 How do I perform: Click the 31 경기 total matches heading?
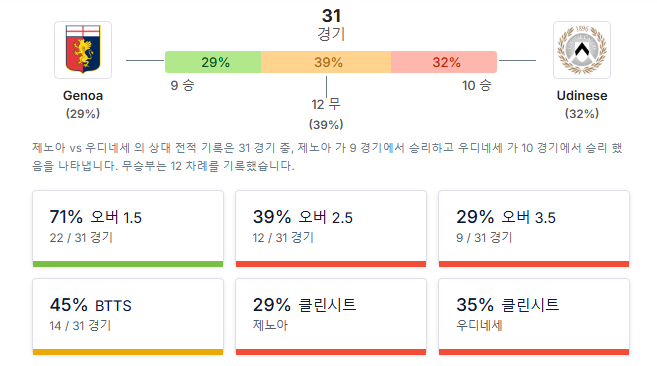pyautogui.click(x=331, y=25)
